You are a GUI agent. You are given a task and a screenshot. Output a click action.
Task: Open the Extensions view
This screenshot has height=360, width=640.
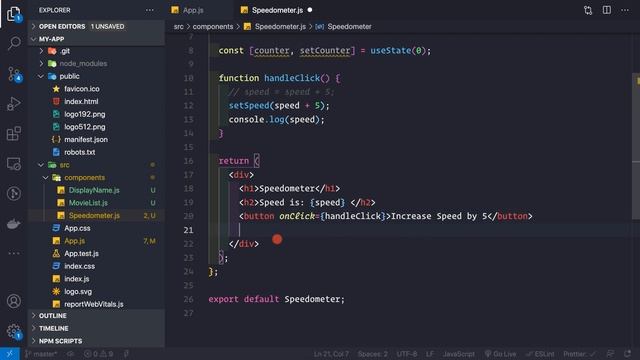14,133
